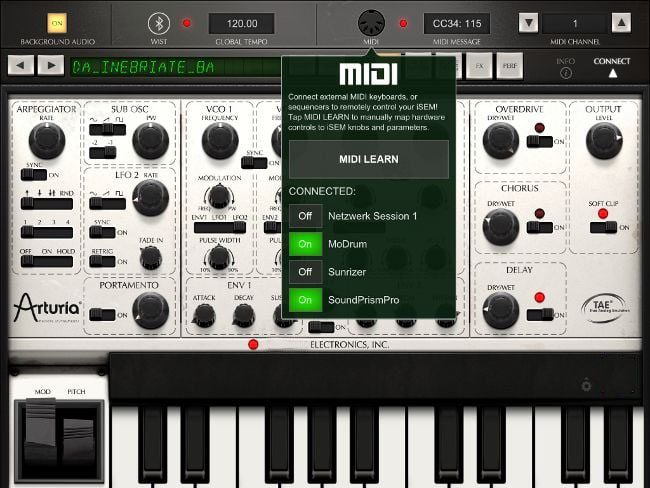Decrease MIDI channel with down arrow
This screenshot has height=488, width=650.
tap(529, 23)
